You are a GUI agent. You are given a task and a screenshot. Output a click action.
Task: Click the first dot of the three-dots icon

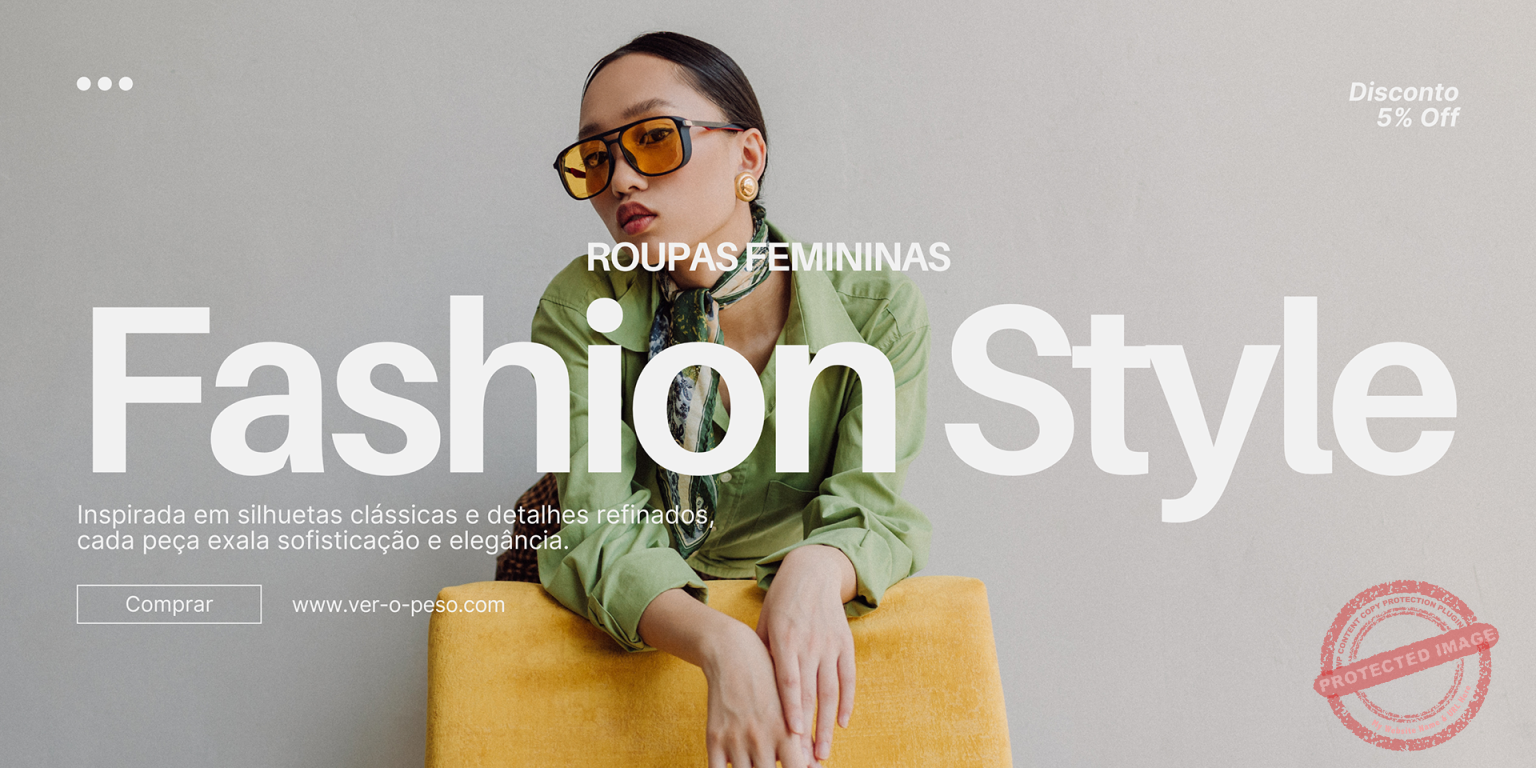(84, 84)
